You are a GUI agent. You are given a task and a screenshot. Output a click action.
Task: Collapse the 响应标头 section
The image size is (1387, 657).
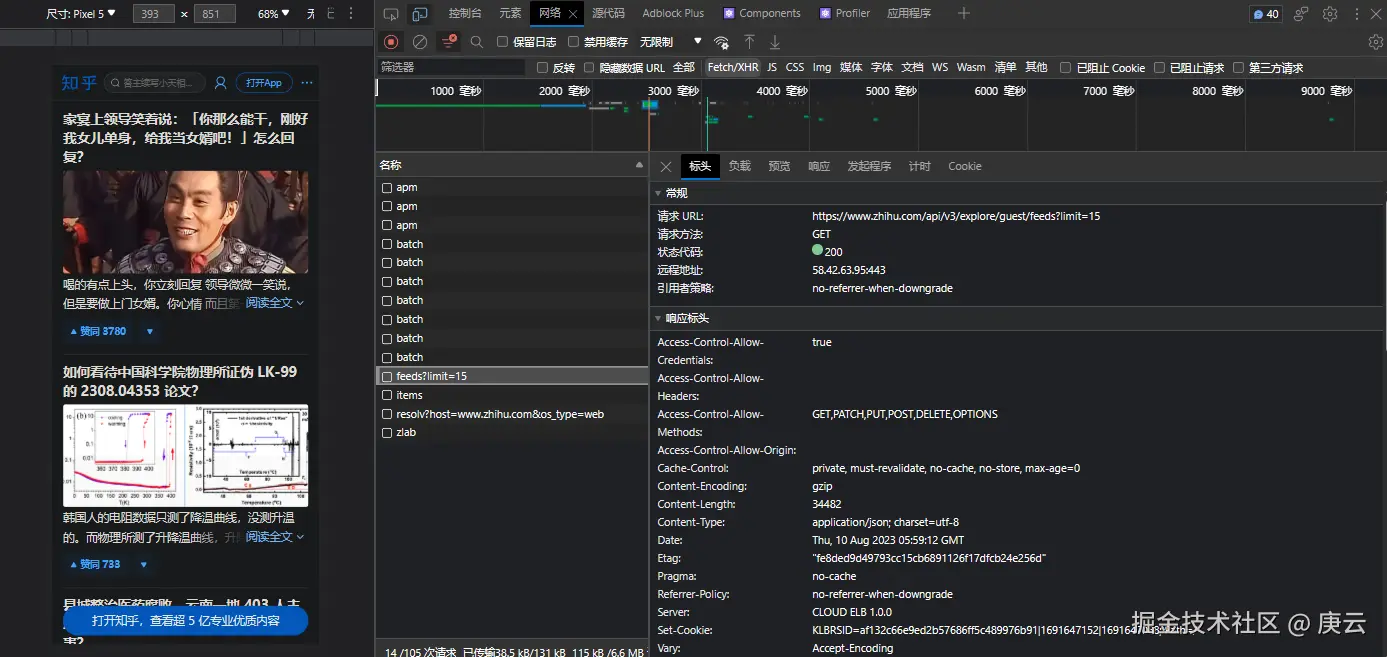point(686,318)
